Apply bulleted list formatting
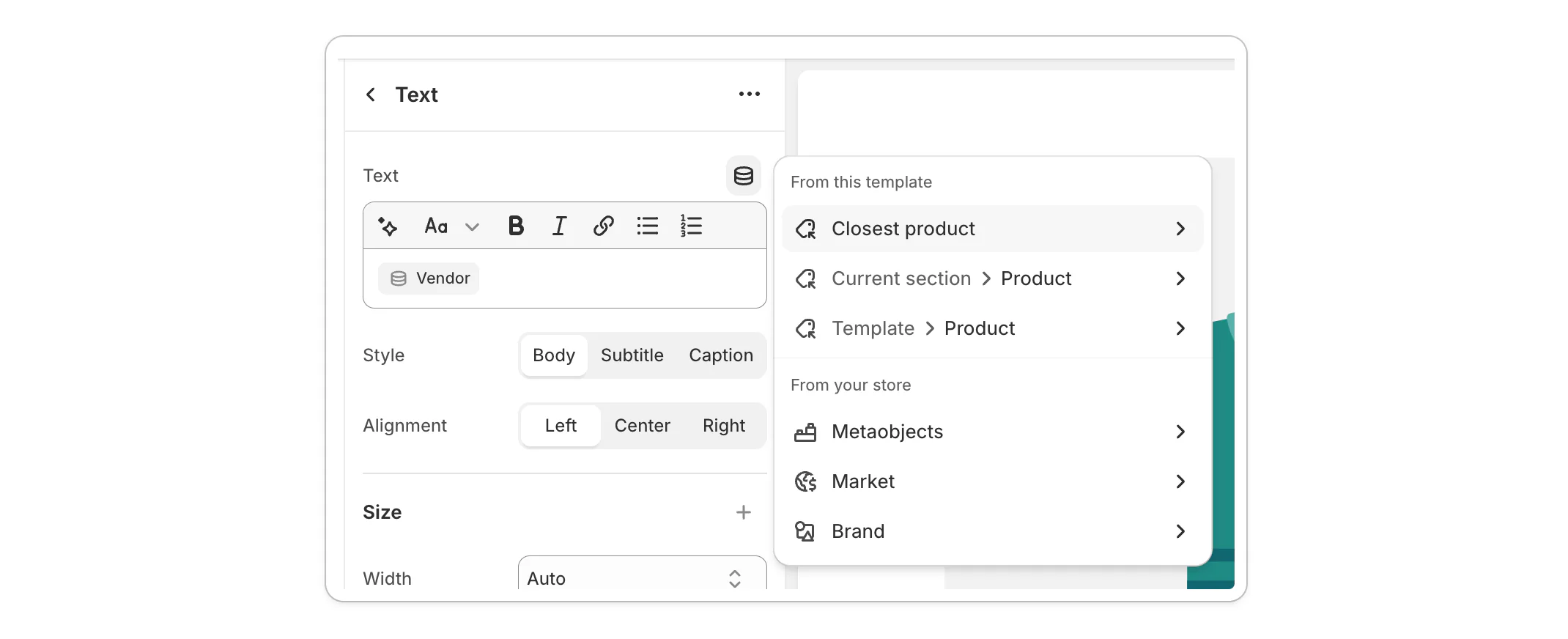Screen dimensions: 1568x639 point(647,226)
